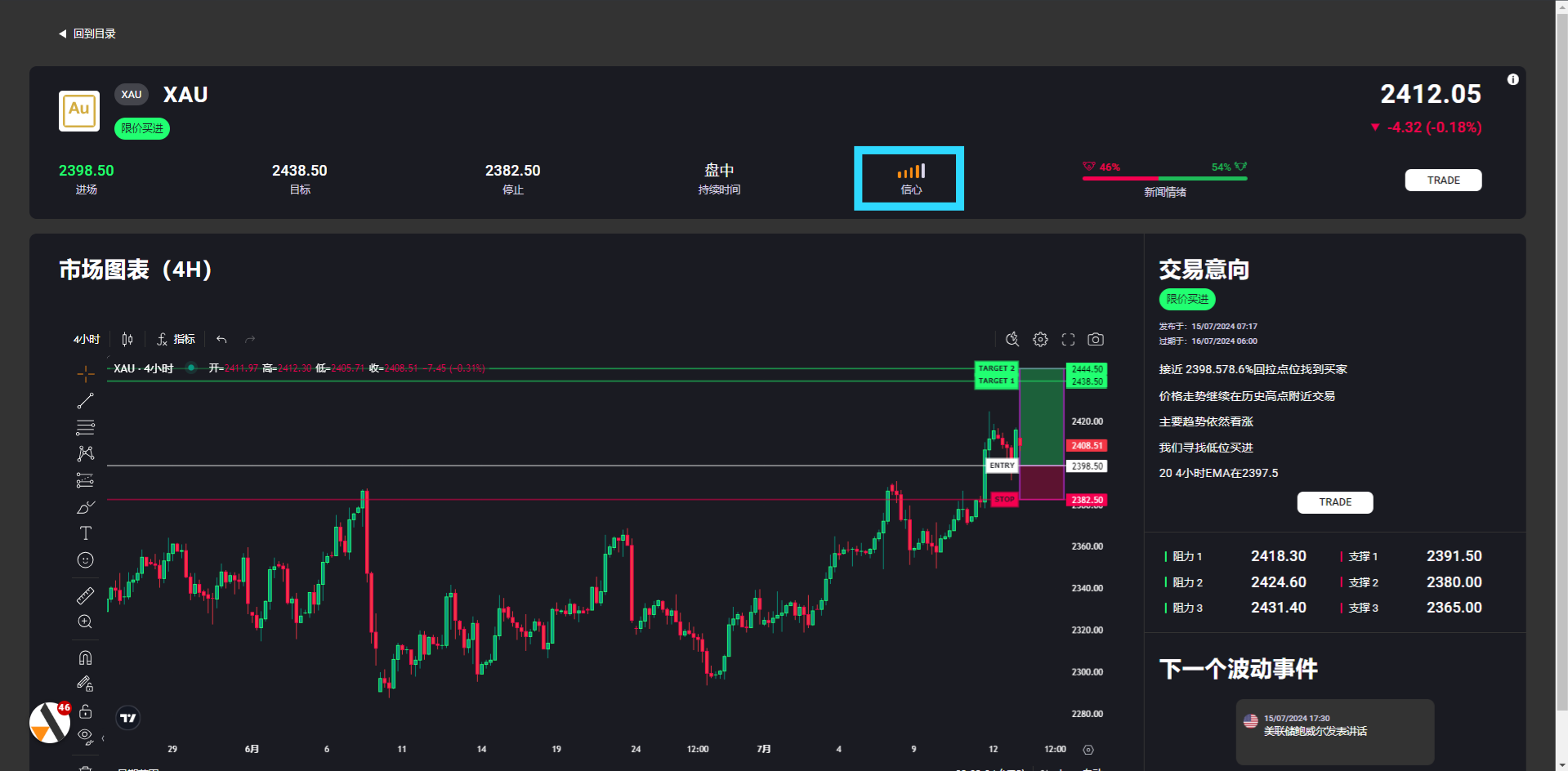
Task: Toggle lock all drawings
Action: click(85, 711)
